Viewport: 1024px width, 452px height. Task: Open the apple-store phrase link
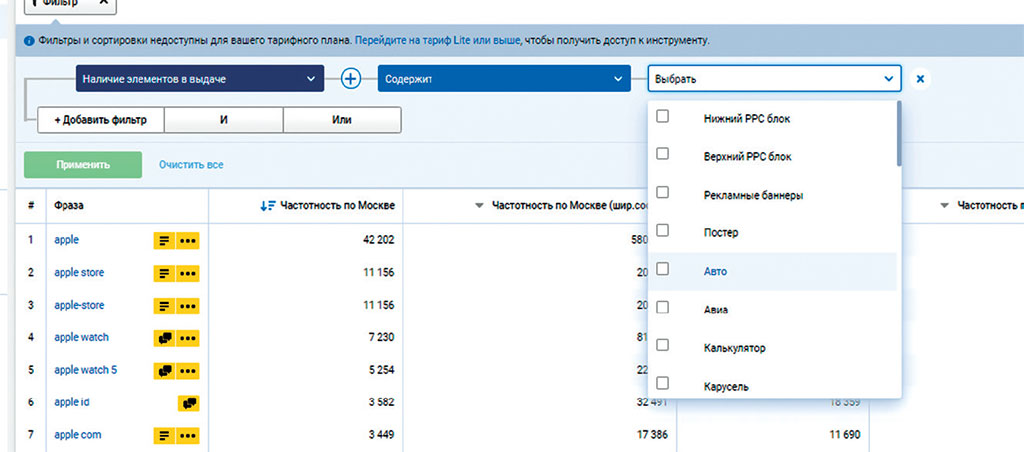[79, 306]
